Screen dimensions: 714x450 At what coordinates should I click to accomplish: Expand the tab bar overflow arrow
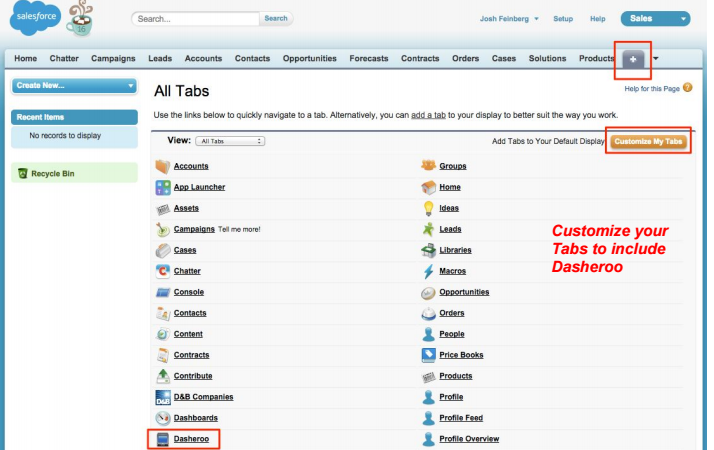coord(656,58)
